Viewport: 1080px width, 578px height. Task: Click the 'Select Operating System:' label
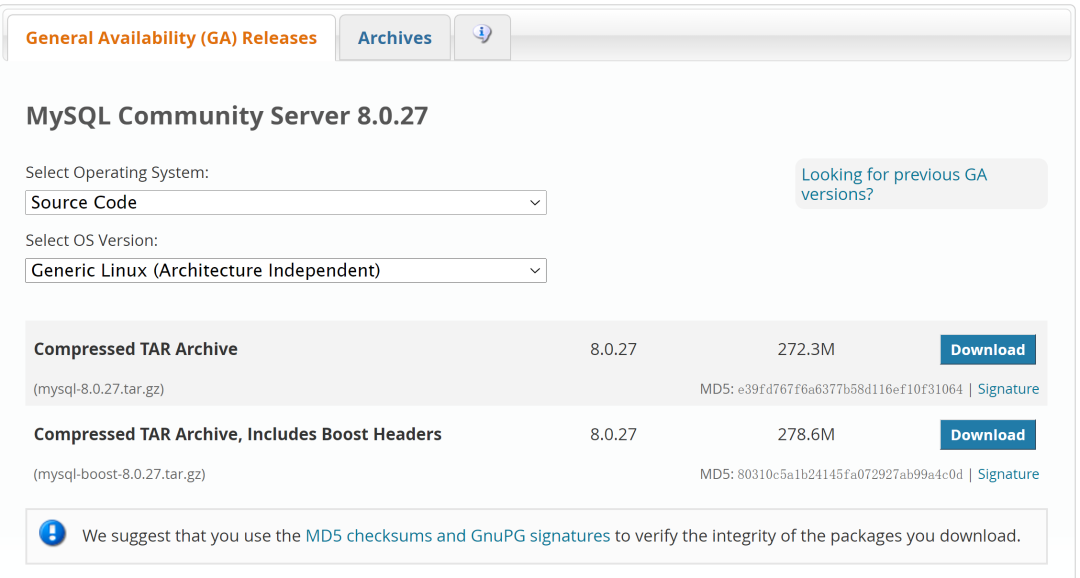tap(117, 172)
